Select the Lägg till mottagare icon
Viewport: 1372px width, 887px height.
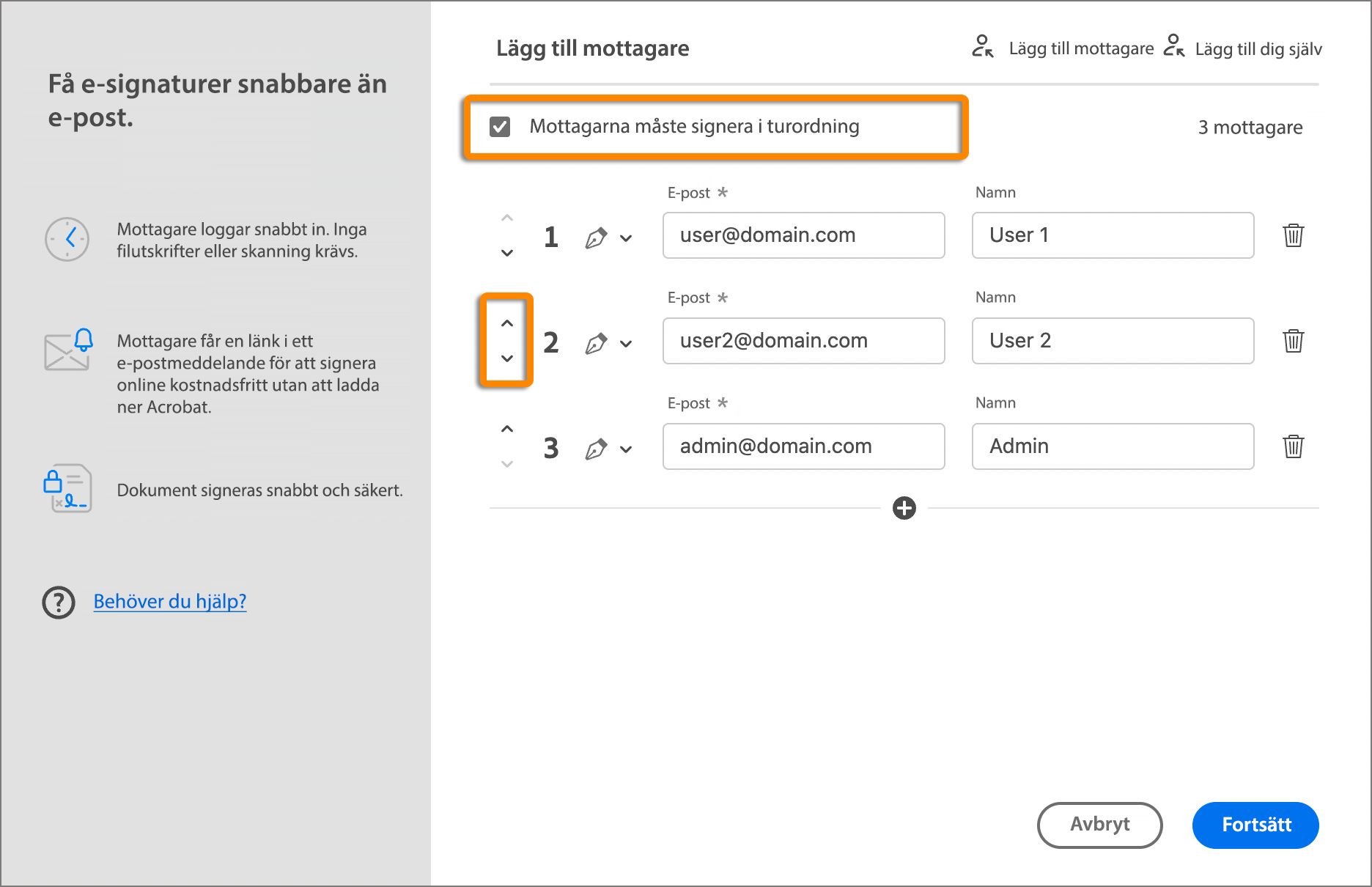(982, 47)
